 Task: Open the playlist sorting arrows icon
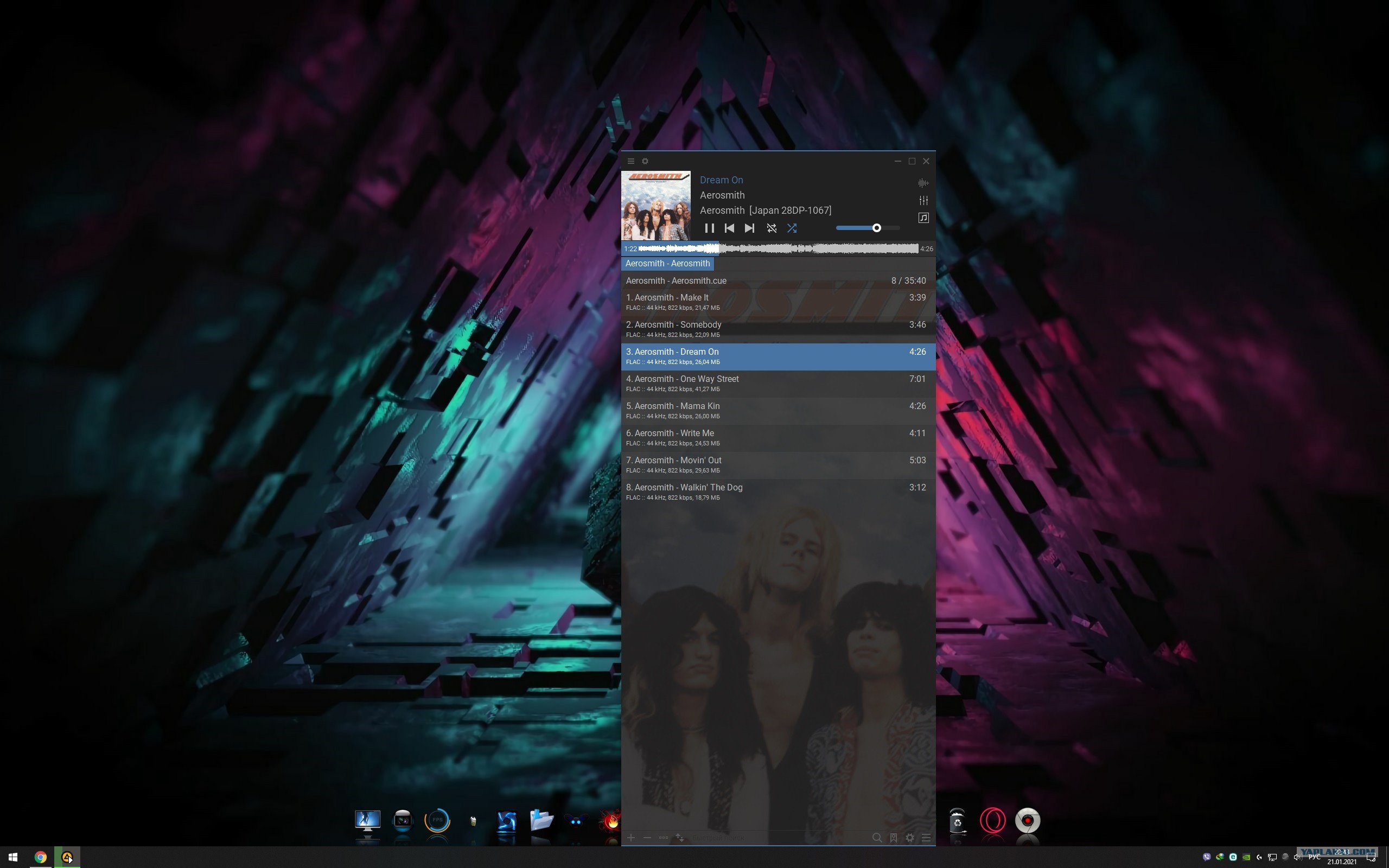(x=679, y=838)
